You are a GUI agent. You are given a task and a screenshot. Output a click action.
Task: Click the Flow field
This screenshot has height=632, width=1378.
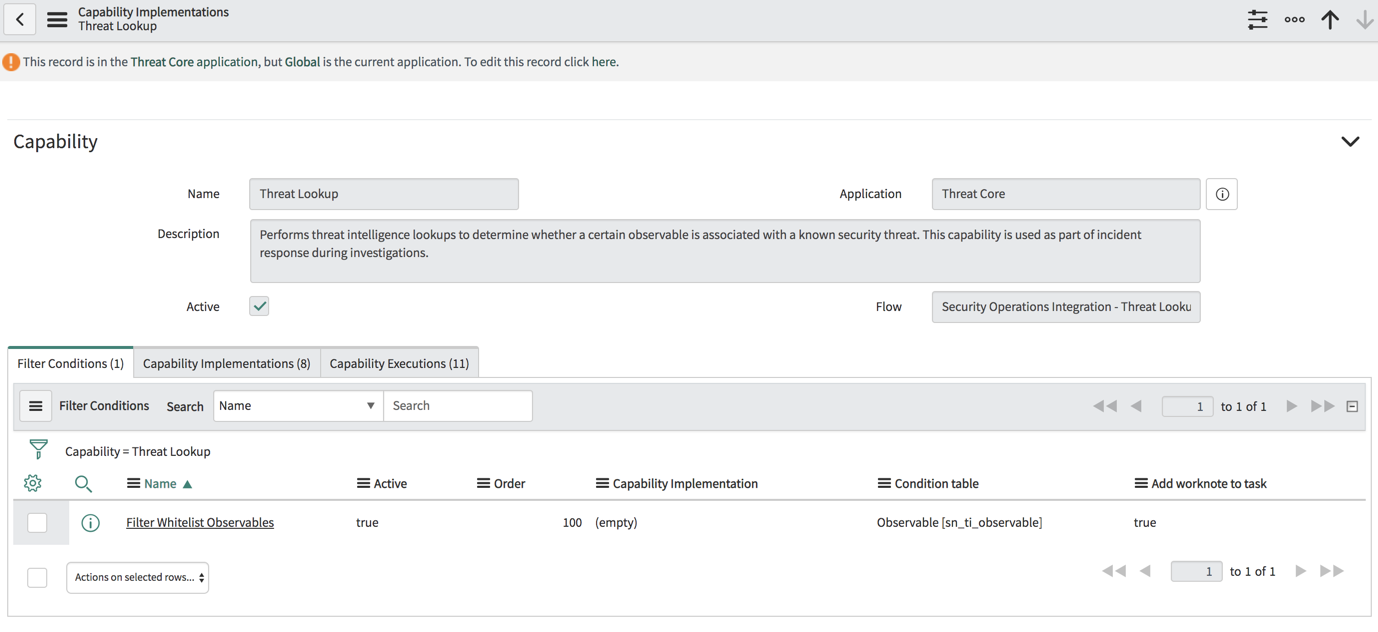(1066, 307)
